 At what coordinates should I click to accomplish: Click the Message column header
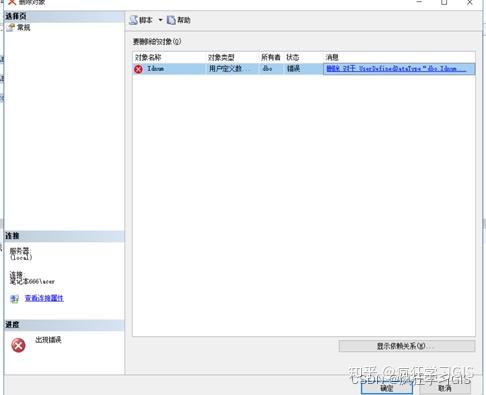click(x=332, y=57)
